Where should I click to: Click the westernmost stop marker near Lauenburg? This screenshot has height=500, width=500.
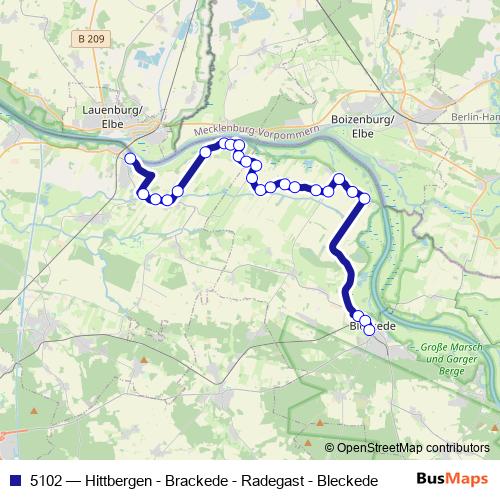click(x=130, y=159)
